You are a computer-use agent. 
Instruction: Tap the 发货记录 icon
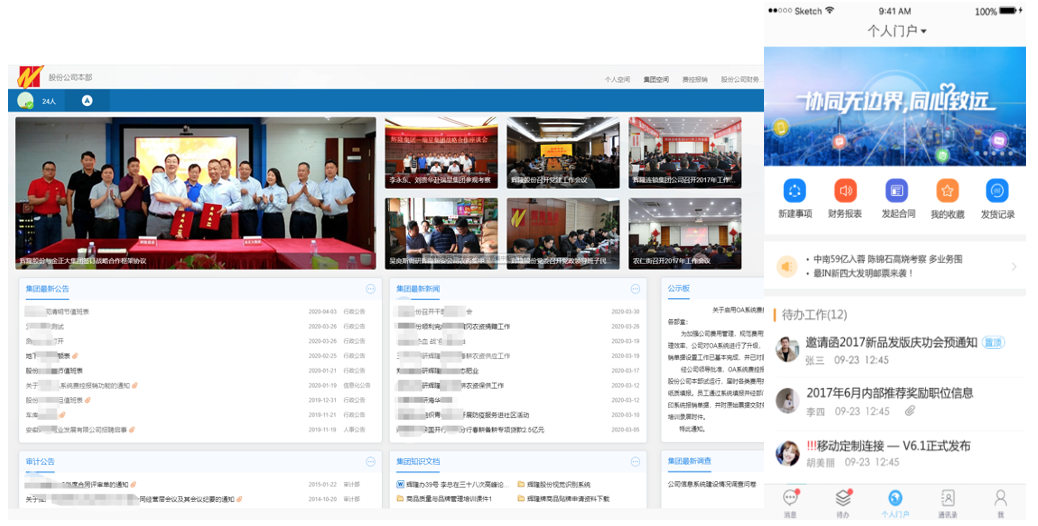[x=997, y=191]
